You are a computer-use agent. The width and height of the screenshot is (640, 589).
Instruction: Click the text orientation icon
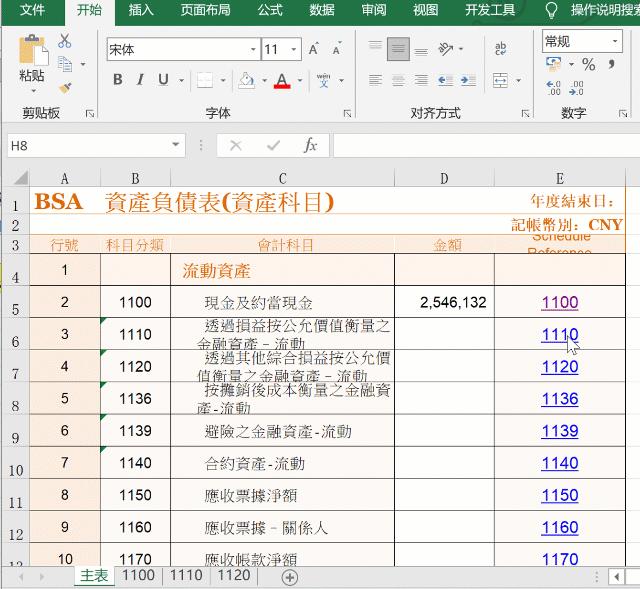446,49
